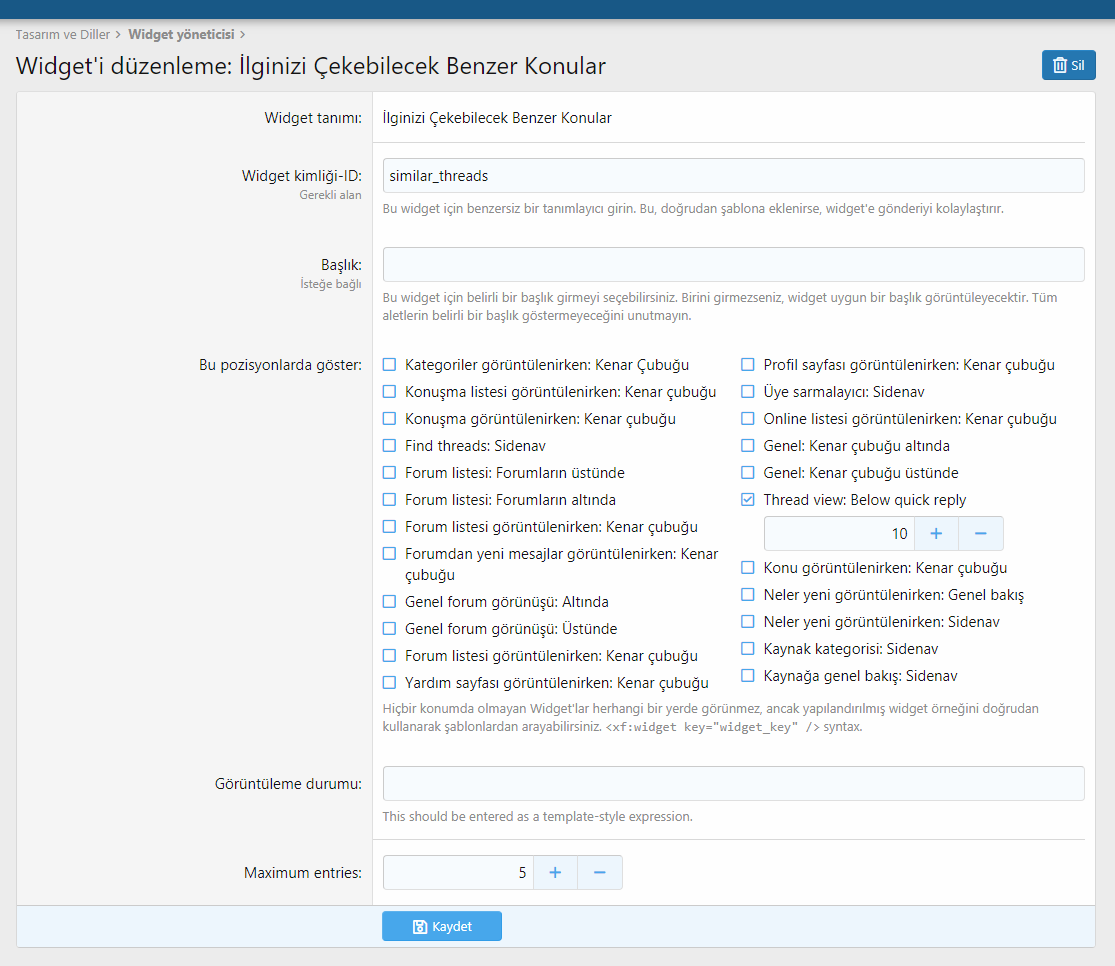Enable Find threads: Sidenav checkbox
This screenshot has height=966, width=1115.
(x=390, y=446)
